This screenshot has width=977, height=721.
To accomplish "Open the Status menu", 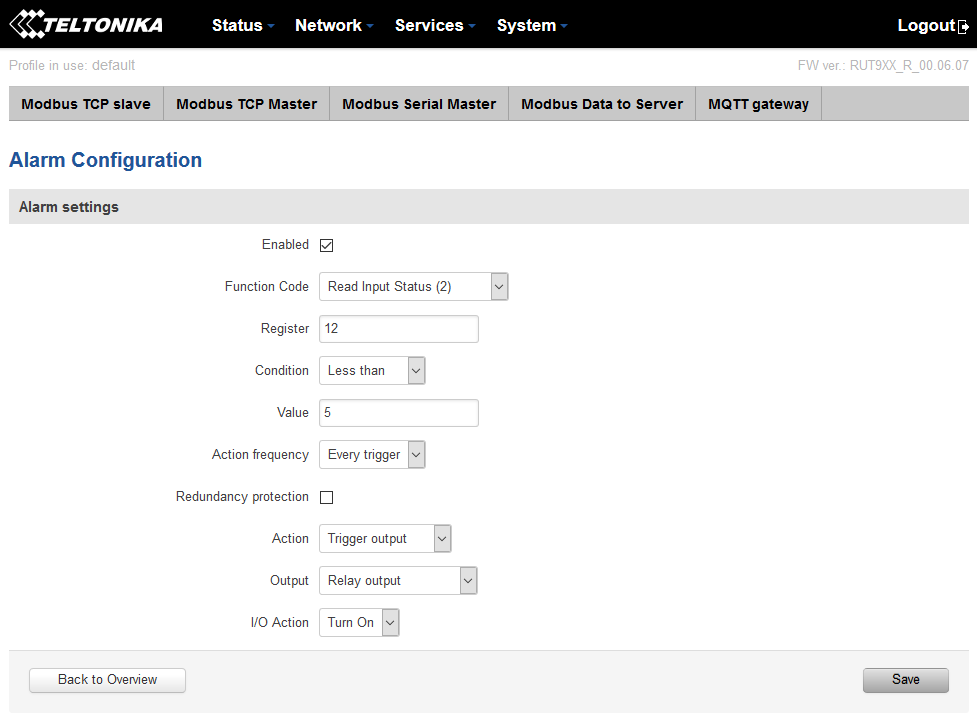I will point(242,26).
